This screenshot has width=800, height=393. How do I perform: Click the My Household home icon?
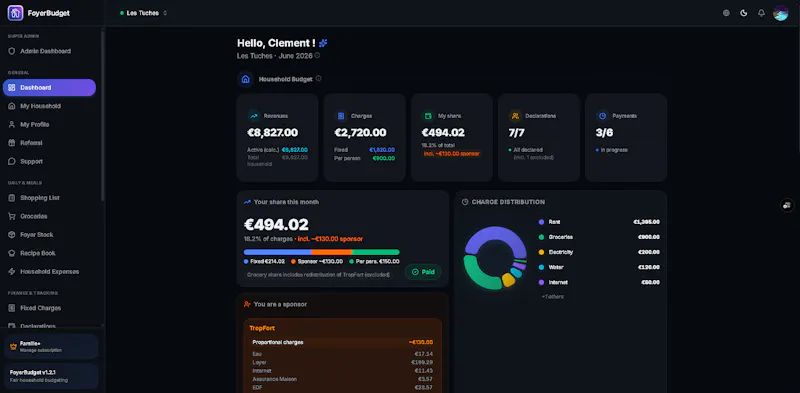[12, 106]
